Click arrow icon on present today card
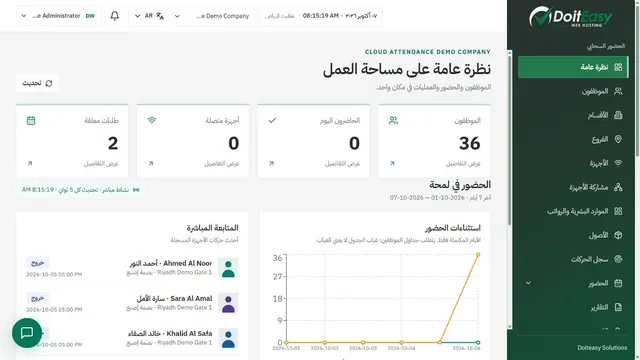This screenshot has width=640, height=360. click(x=271, y=163)
